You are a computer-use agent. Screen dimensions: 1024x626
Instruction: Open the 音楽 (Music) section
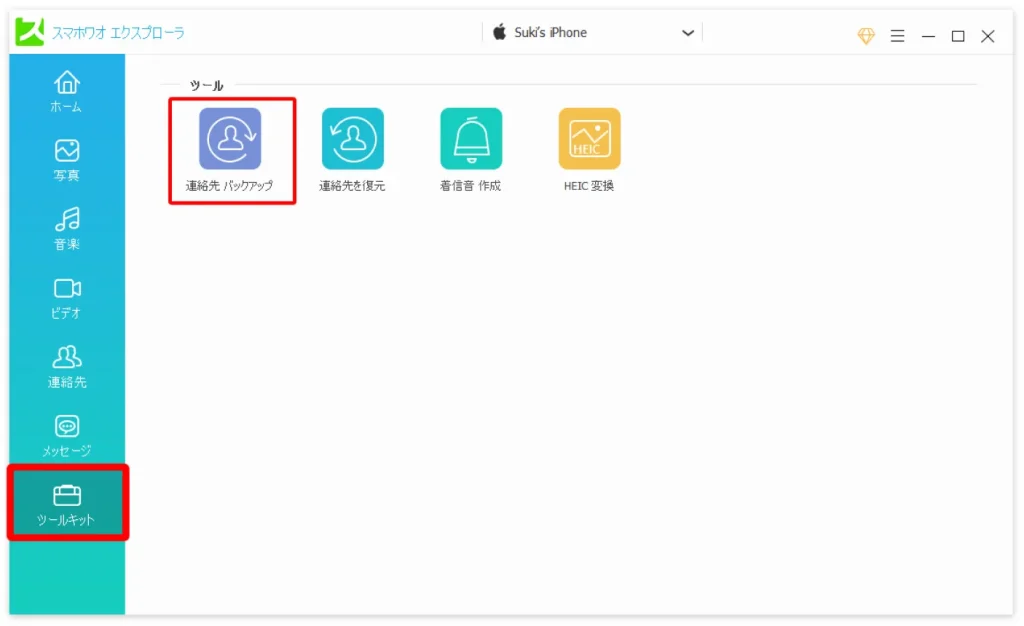pos(67,228)
